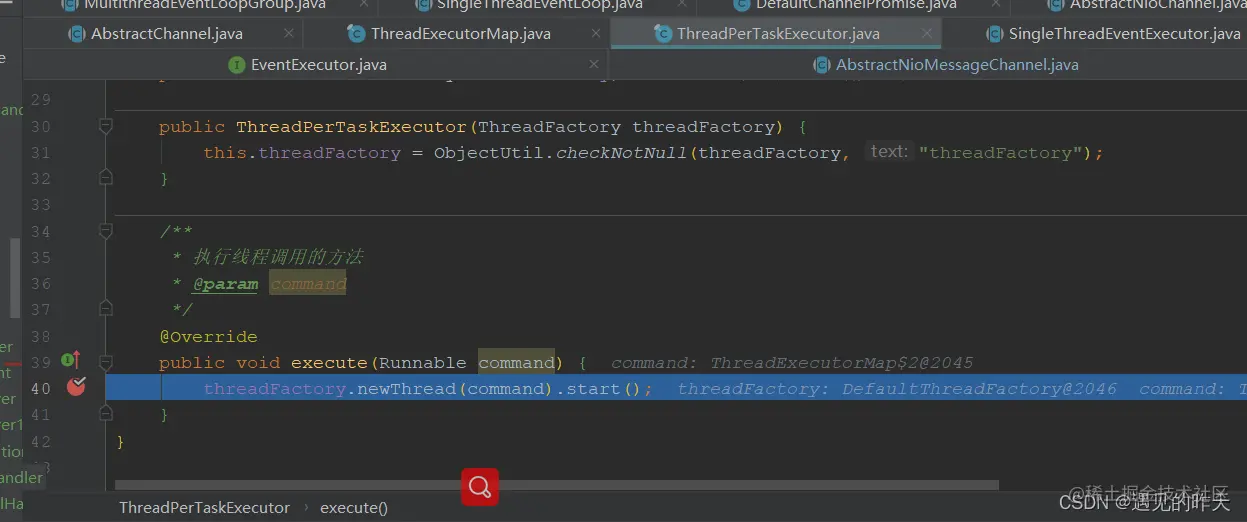Viewport: 1247px width, 522px height.
Task: Click the ThreadPerTaskExecutor constructor name
Action: (351, 127)
